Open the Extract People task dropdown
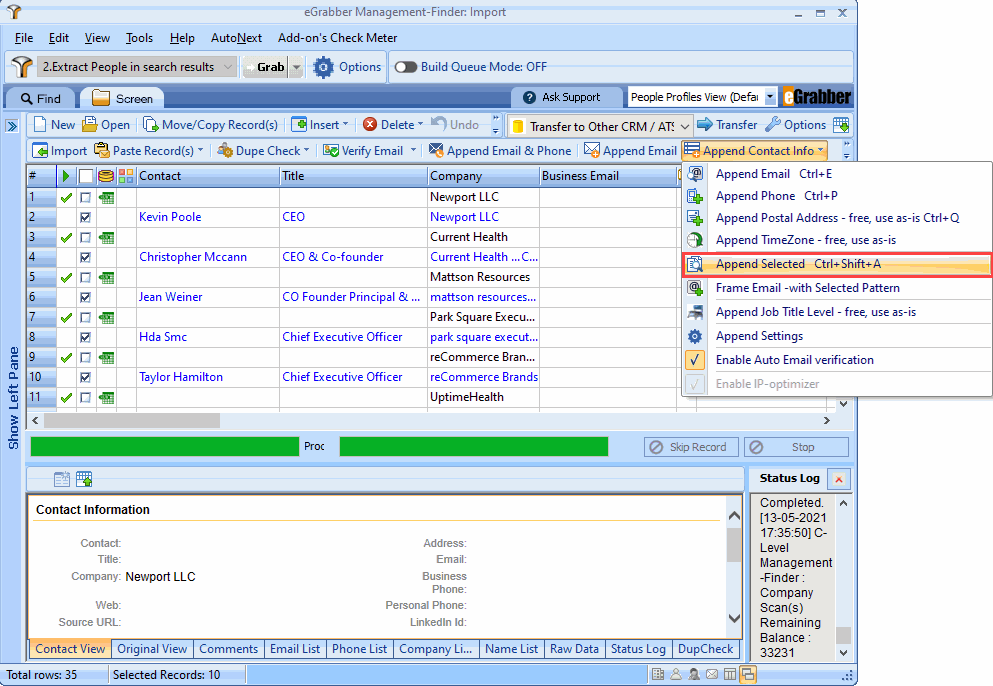This screenshot has width=993, height=686. pos(227,67)
